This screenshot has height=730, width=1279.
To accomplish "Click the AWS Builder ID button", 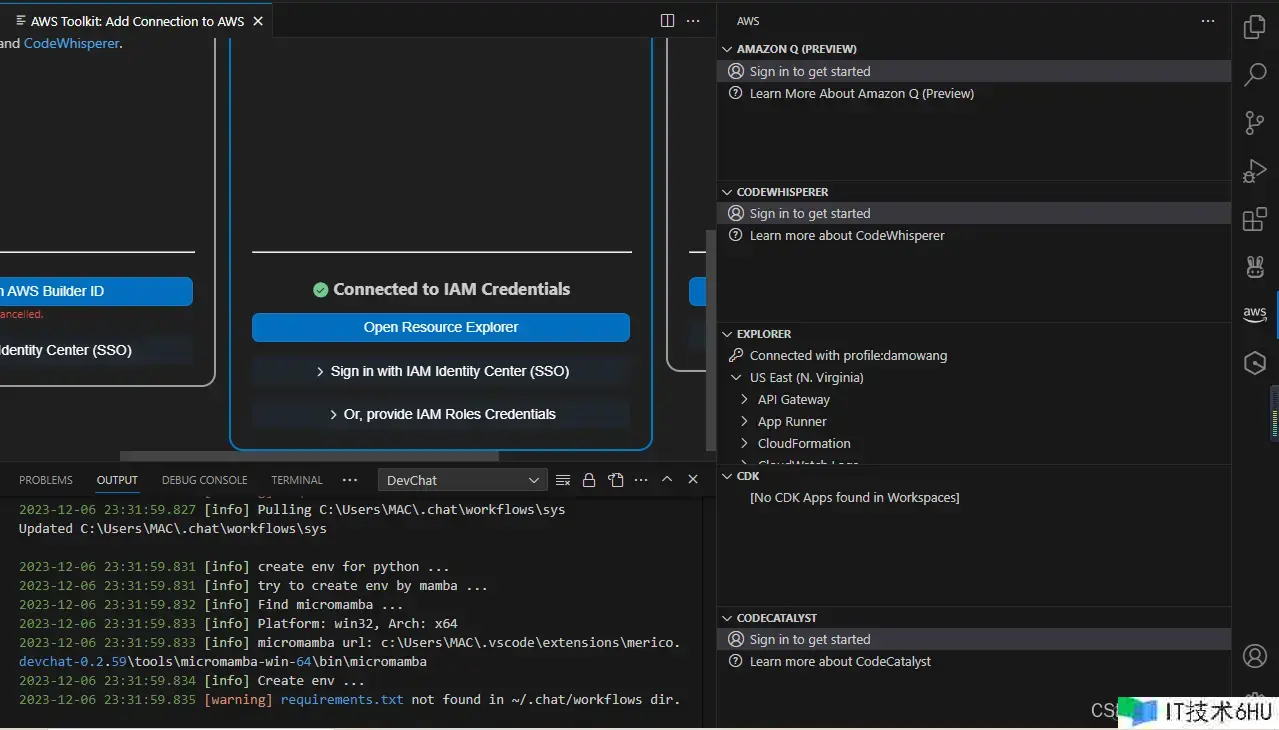I will (x=96, y=291).
